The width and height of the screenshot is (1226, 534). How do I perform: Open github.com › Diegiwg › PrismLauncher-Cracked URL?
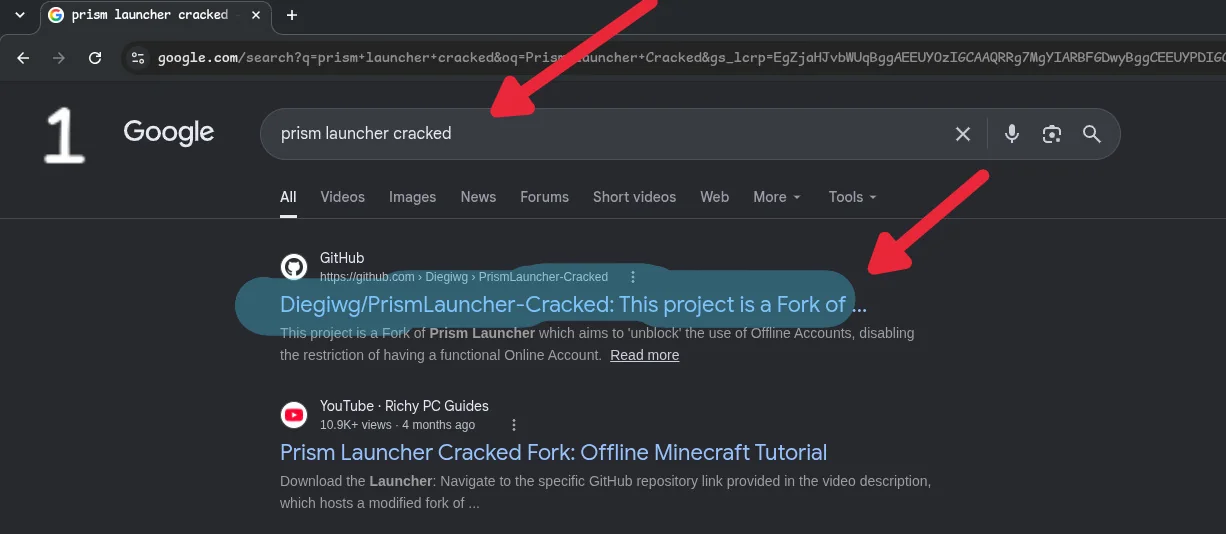(x=464, y=277)
